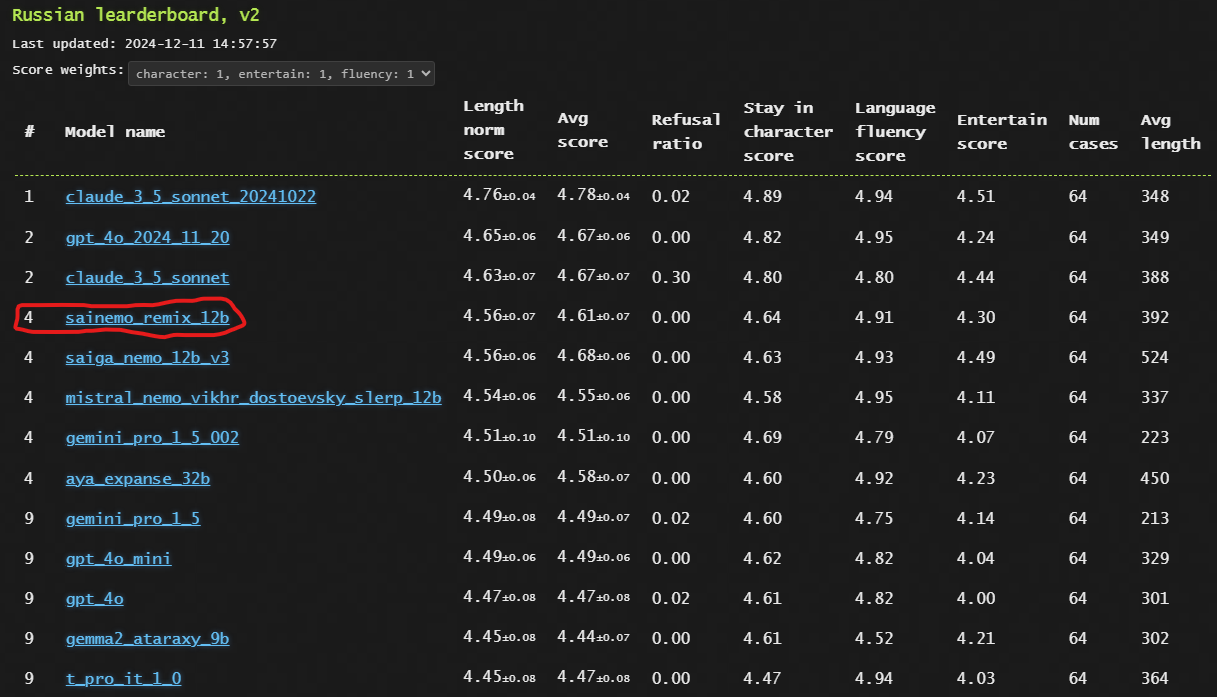1217x697 pixels.
Task: Click the Stay in character score header
Action: pyautogui.click(x=787, y=131)
